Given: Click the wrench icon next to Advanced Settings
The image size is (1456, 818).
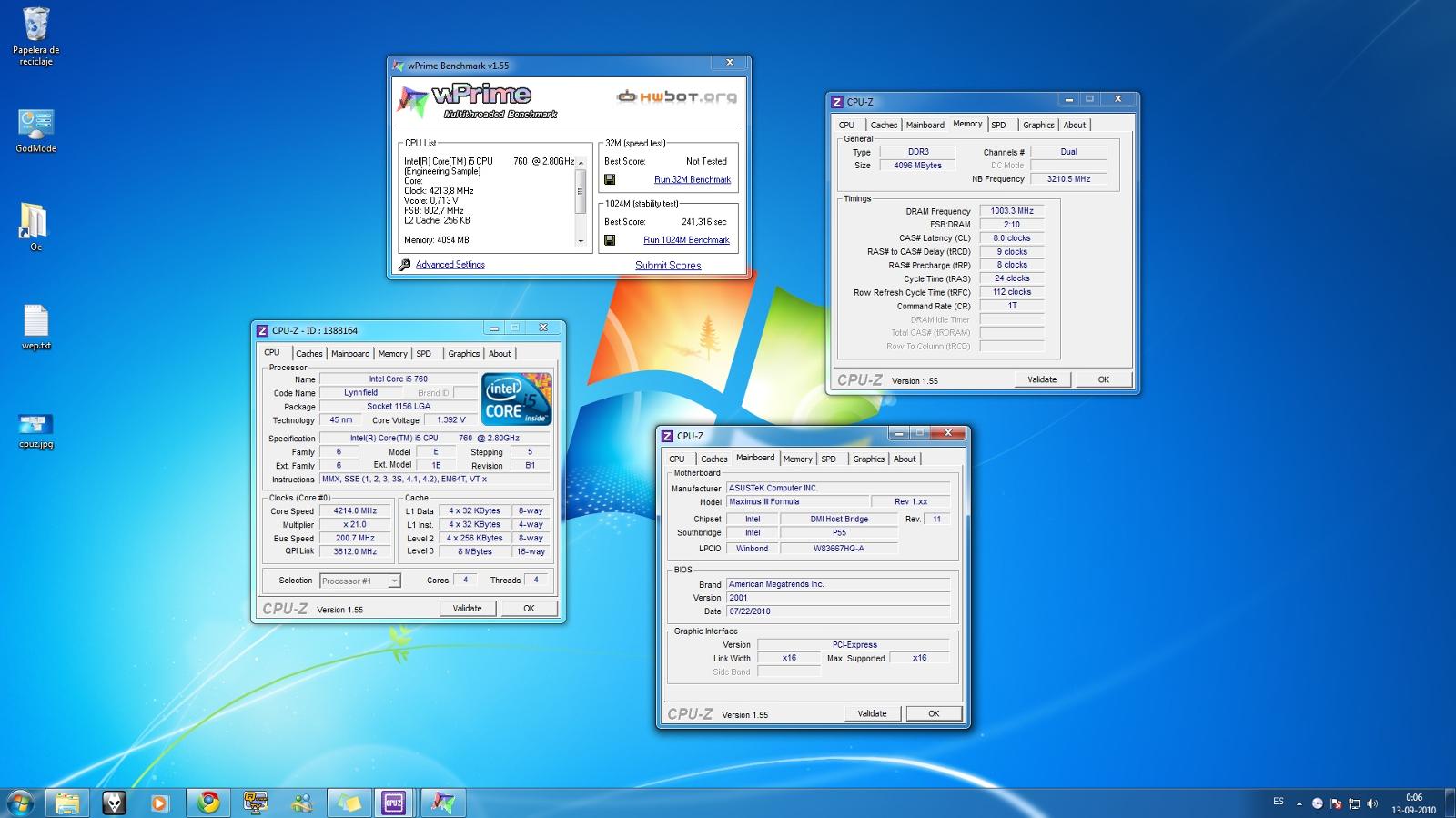Looking at the screenshot, I should click(x=405, y=265).
